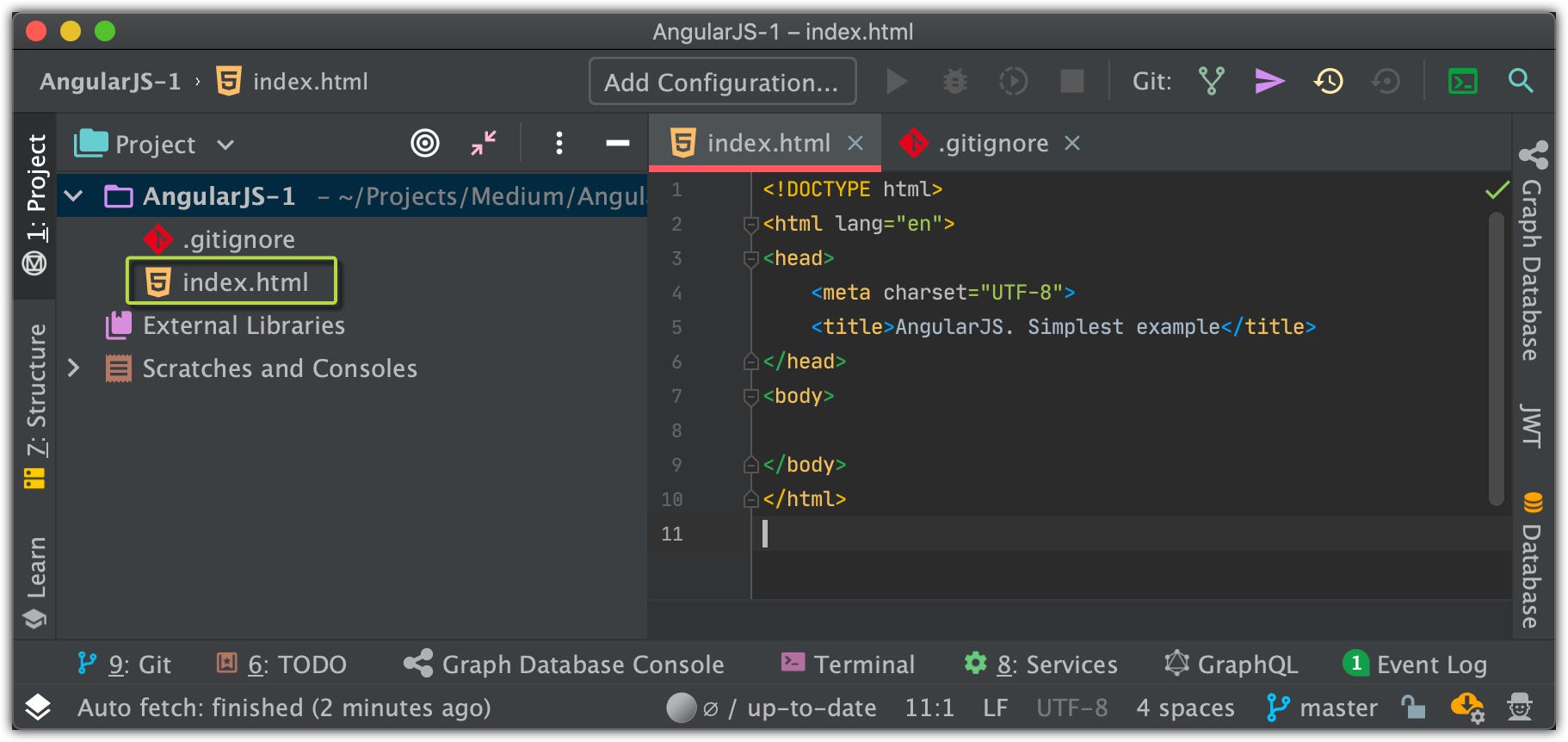Select index.html in the project tree

point(228,282)
